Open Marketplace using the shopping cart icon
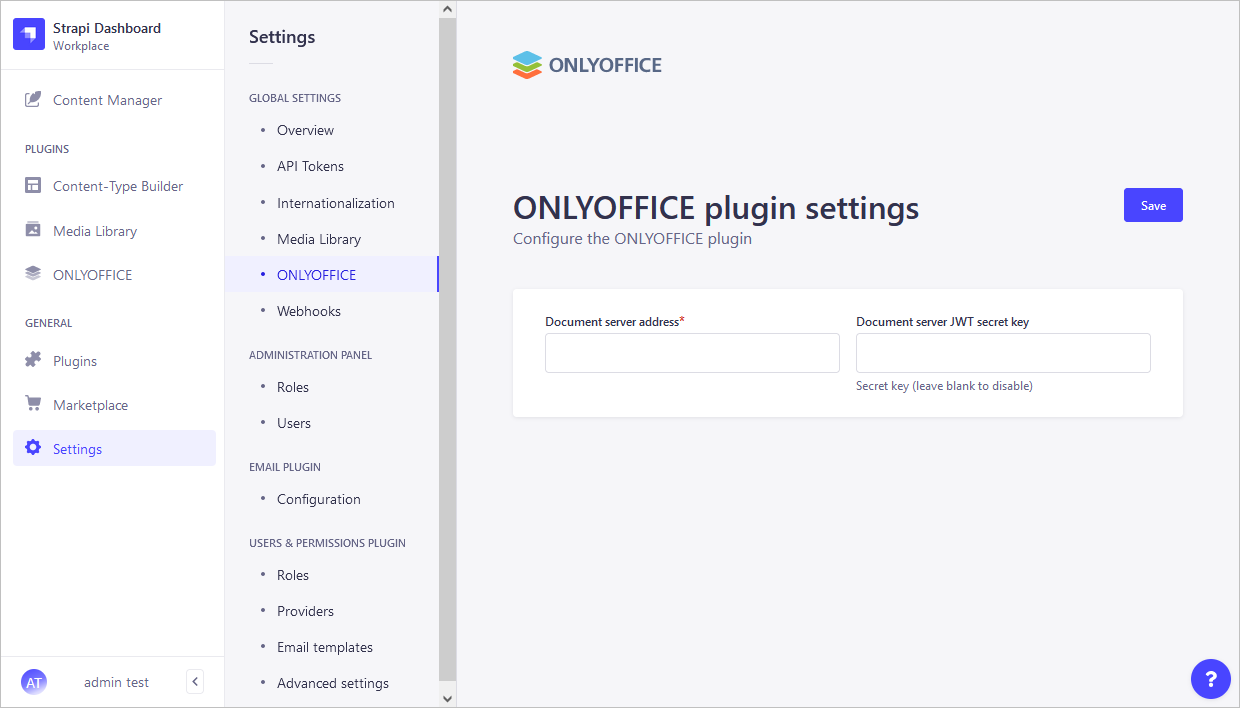Screen dimensions: 1240x708 [34, 404]
